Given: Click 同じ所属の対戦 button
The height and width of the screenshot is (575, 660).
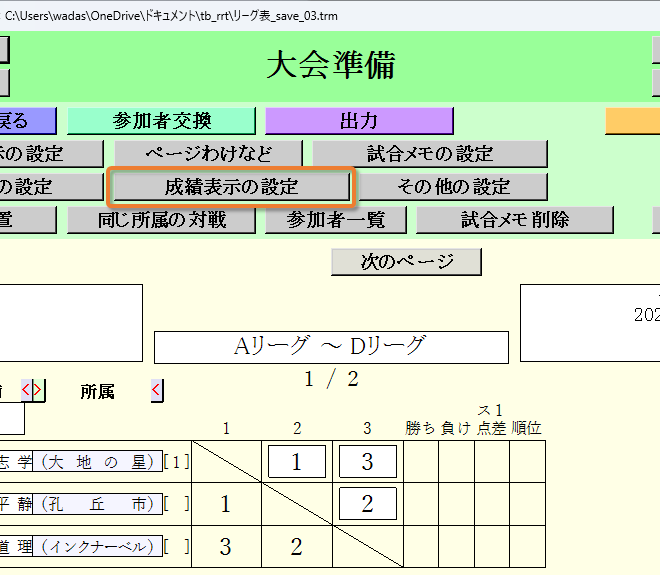Looking at the screenshot, I should (x=161, y=220).
